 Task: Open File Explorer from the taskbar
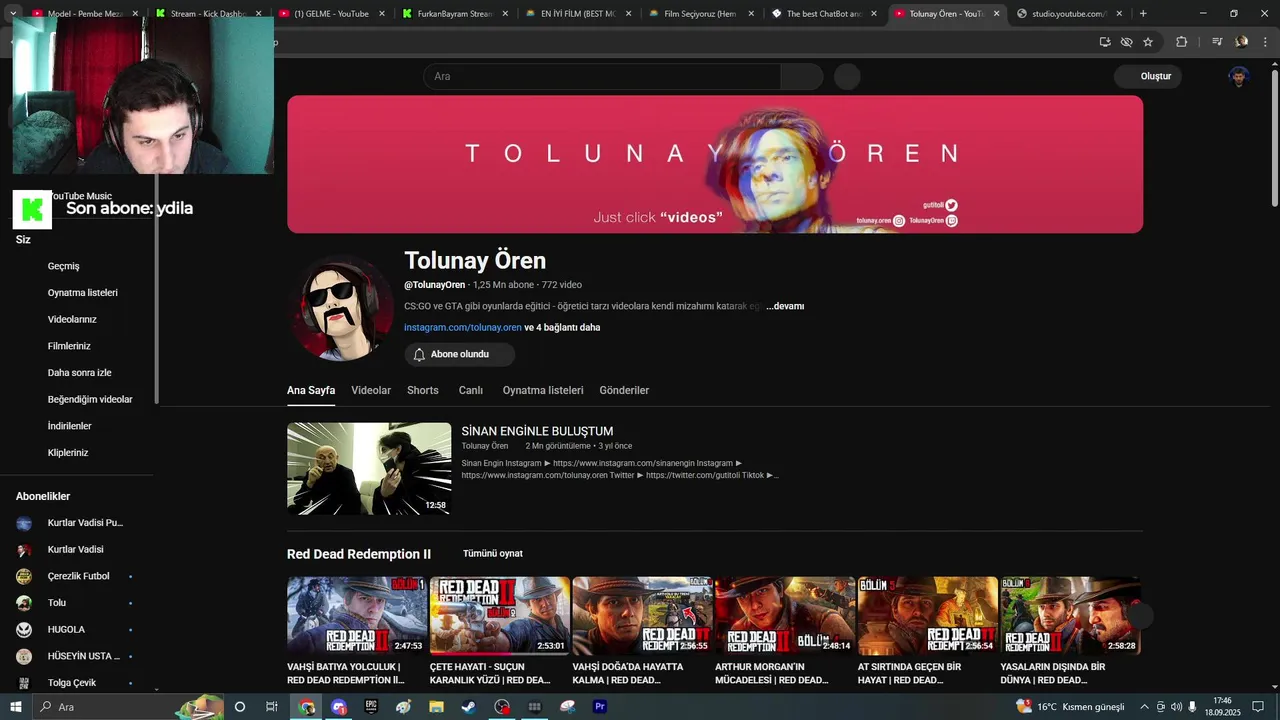436,707
